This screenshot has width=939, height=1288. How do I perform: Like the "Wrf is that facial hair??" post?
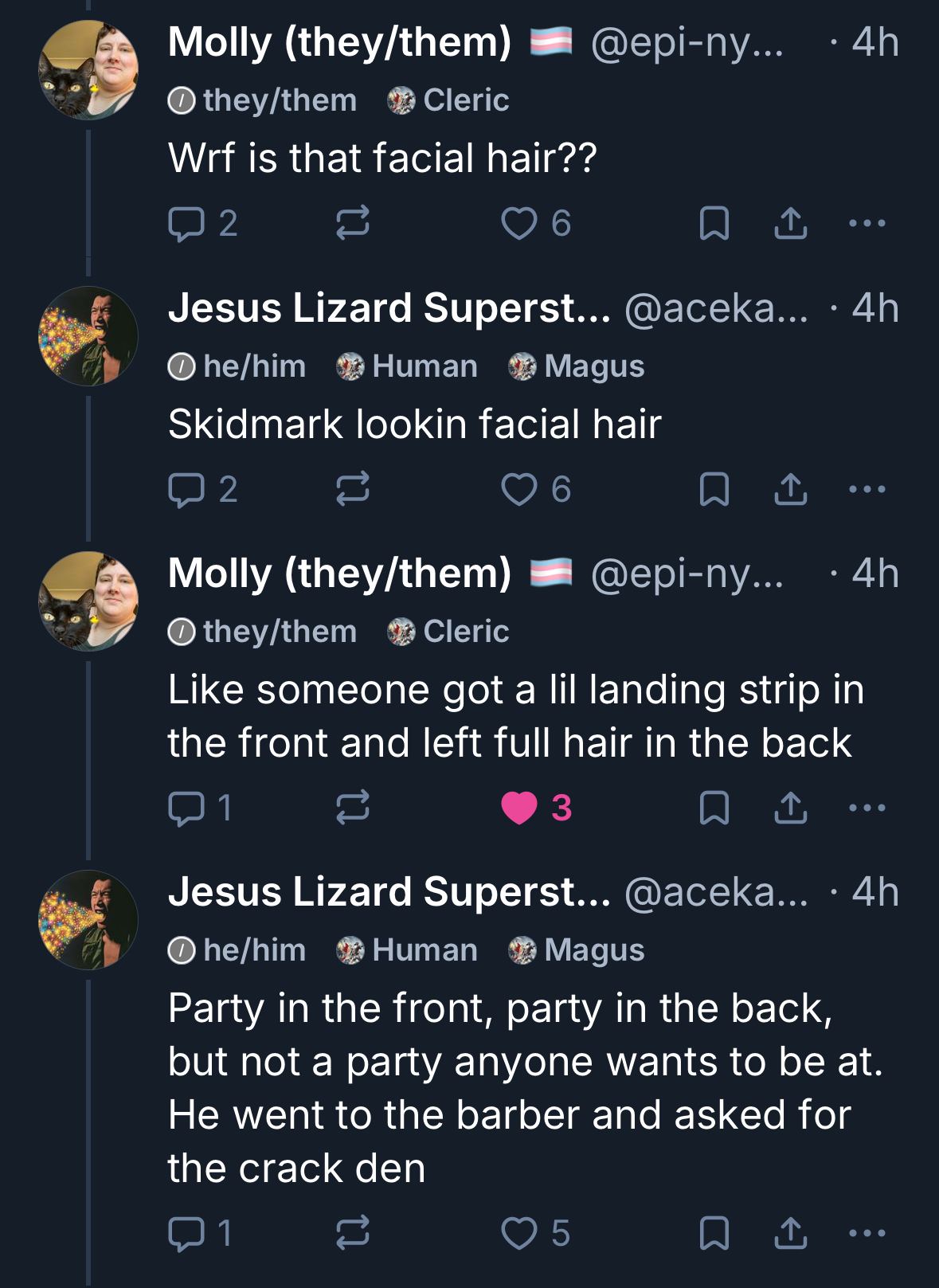(519, 224)
